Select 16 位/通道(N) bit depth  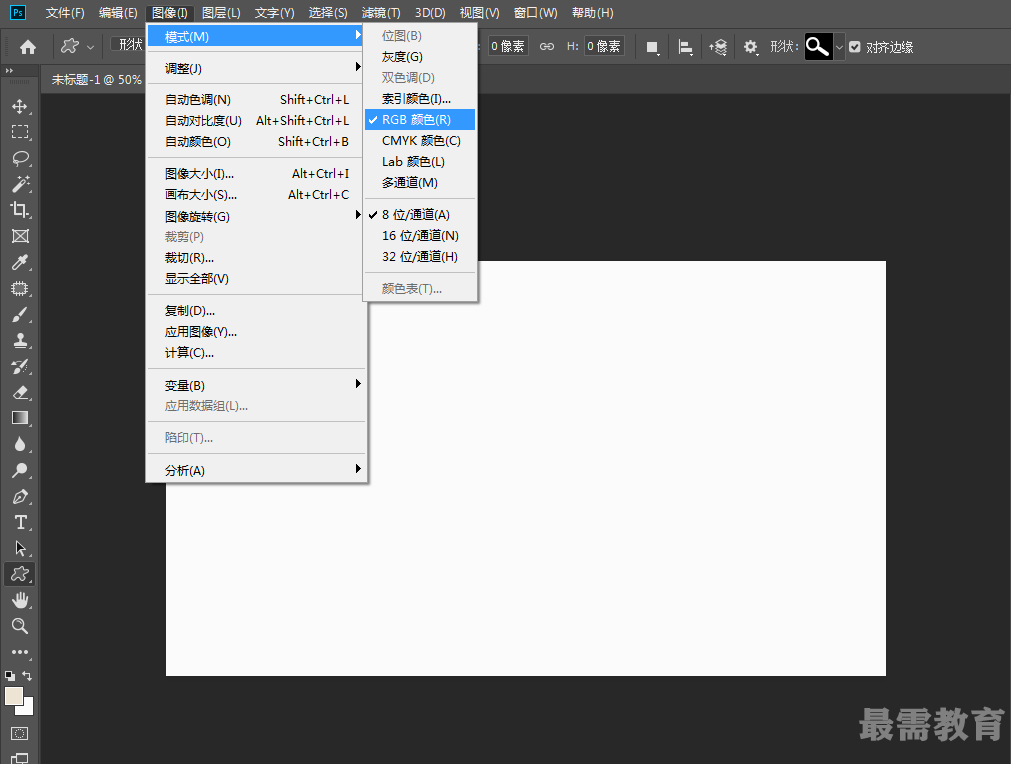tap(420, 236)
